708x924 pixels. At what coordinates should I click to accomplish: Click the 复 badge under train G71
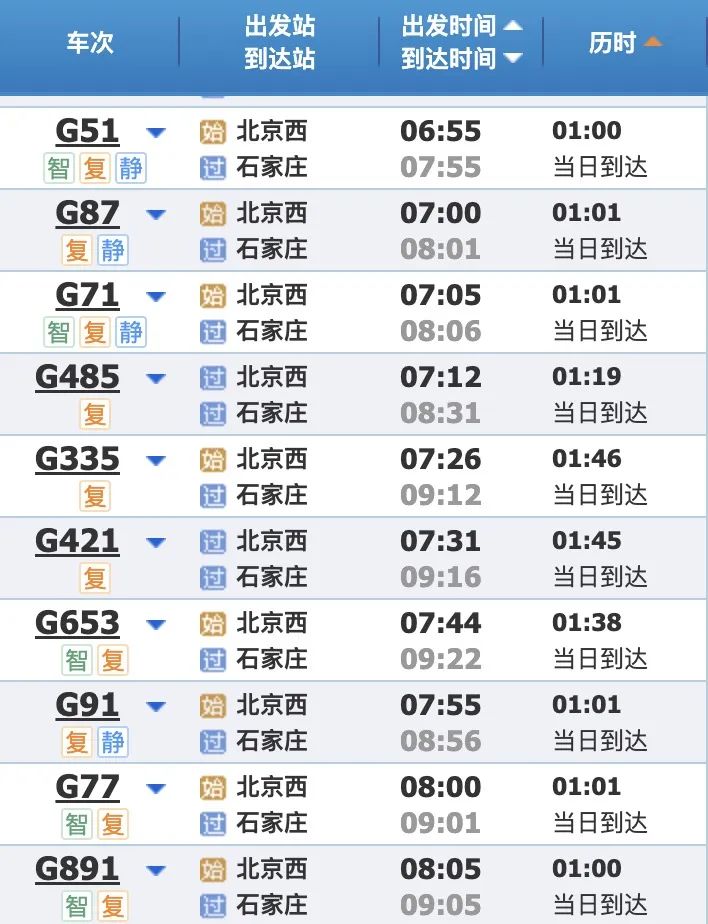(x=95, y=332)
